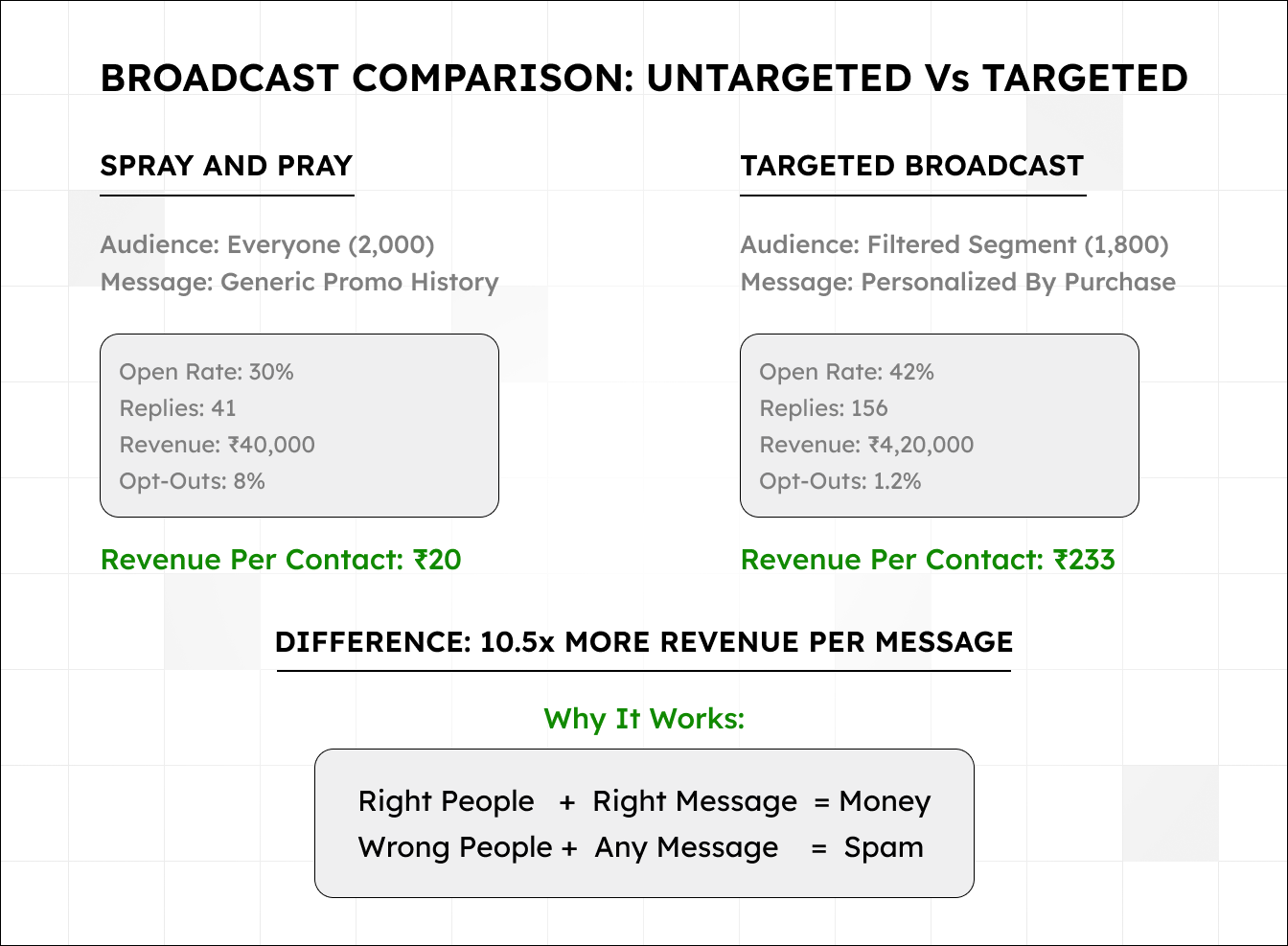Click the Broadcast Comparison main title
The width and height of the screenshot is (1288, 946).
(x=644, y=79)
